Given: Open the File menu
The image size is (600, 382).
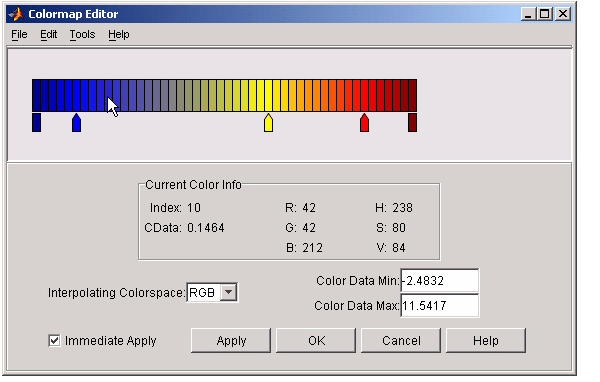Looking at the screenshot, I should pos(19,34).
